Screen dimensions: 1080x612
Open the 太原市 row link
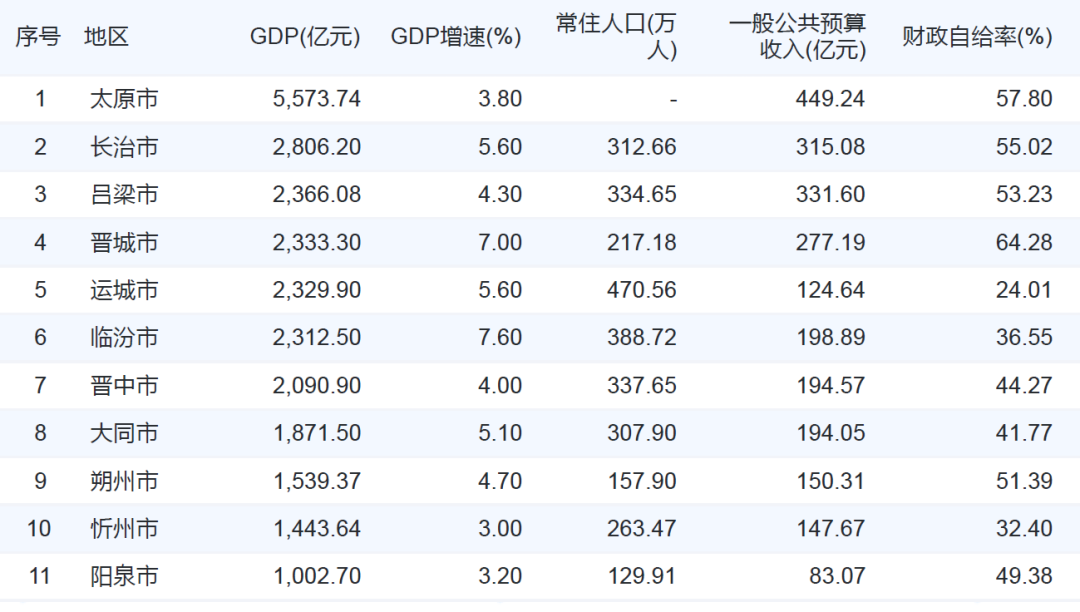124,99
